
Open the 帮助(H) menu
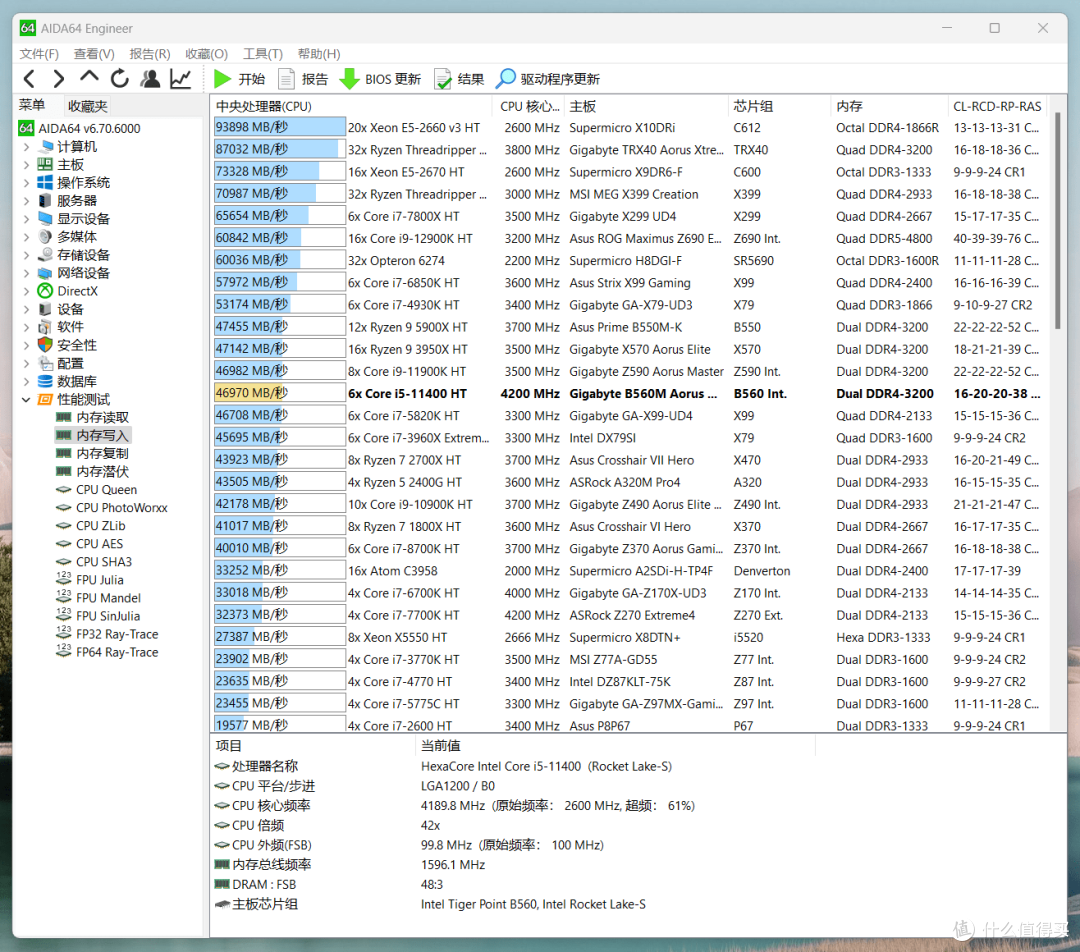tap(319, 54)
